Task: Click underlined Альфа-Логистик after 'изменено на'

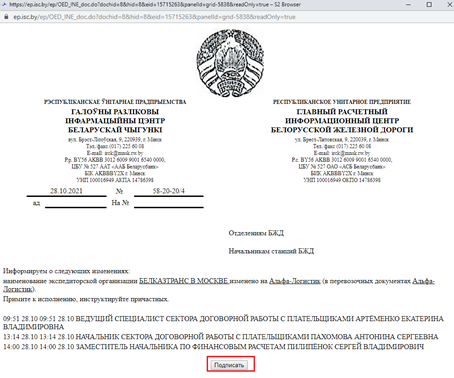Action: point(295,281)
